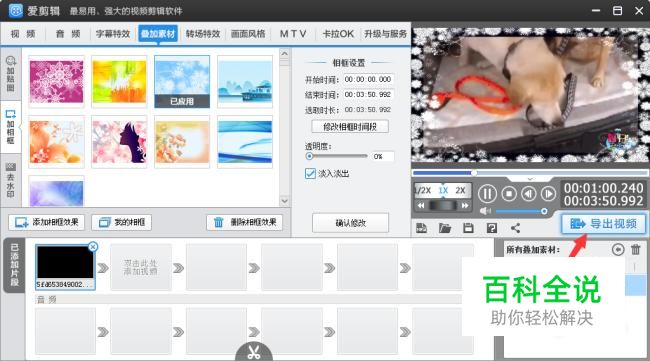The image size is (650, 361).
Task: Choose the purple woman silhouette frame
Action: pyautogui.click(x=119, y=142)
